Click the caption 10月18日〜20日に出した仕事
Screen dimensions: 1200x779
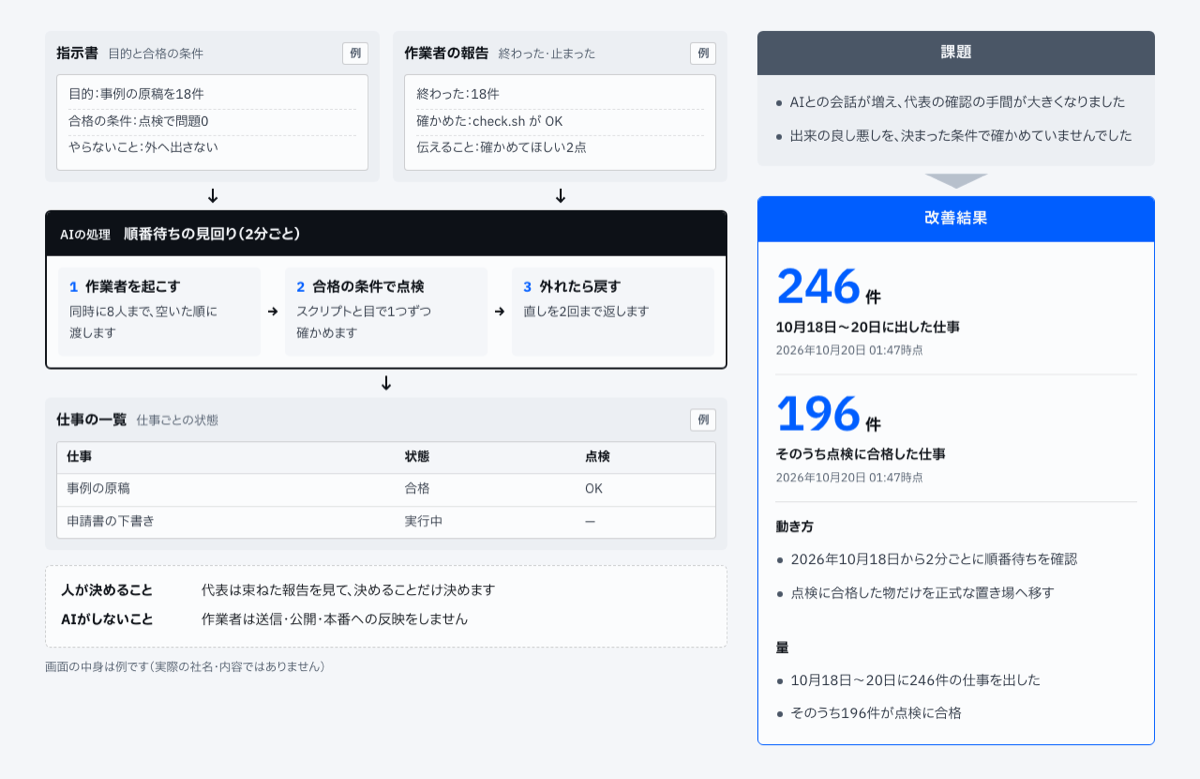pyautogui.click(x=868, y=327)
